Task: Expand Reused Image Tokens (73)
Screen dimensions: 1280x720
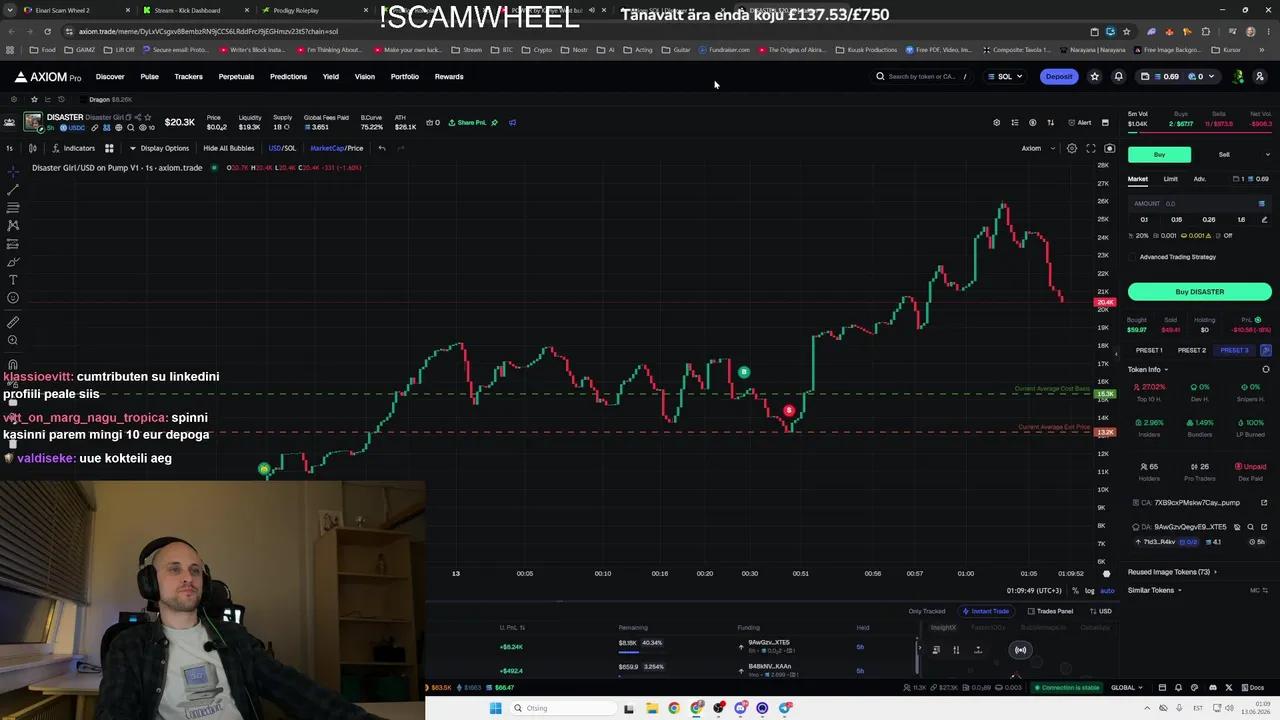Action: (x=1172, y=572)
